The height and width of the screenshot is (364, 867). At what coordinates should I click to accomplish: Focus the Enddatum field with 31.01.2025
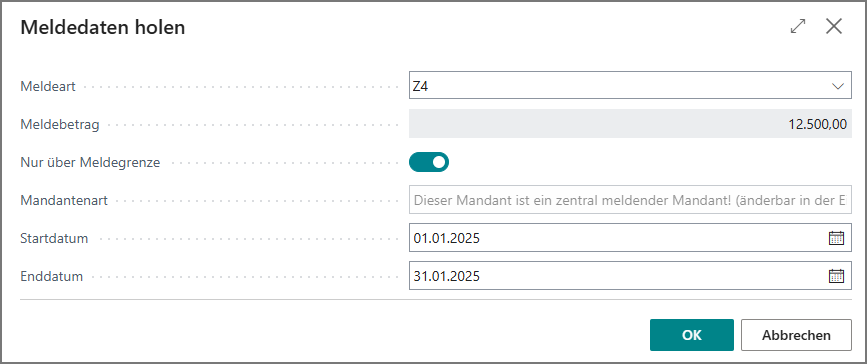tap(630, 275)
